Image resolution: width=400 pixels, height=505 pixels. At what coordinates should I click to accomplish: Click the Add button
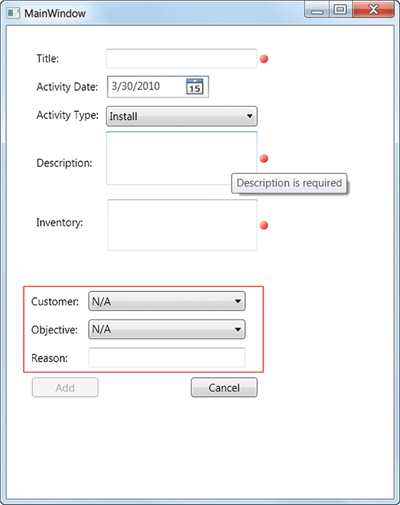pos(65,387)
